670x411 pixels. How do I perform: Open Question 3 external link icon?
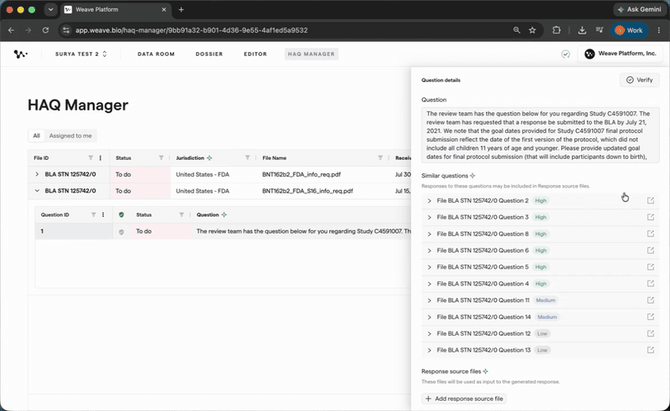pos(650,217)
